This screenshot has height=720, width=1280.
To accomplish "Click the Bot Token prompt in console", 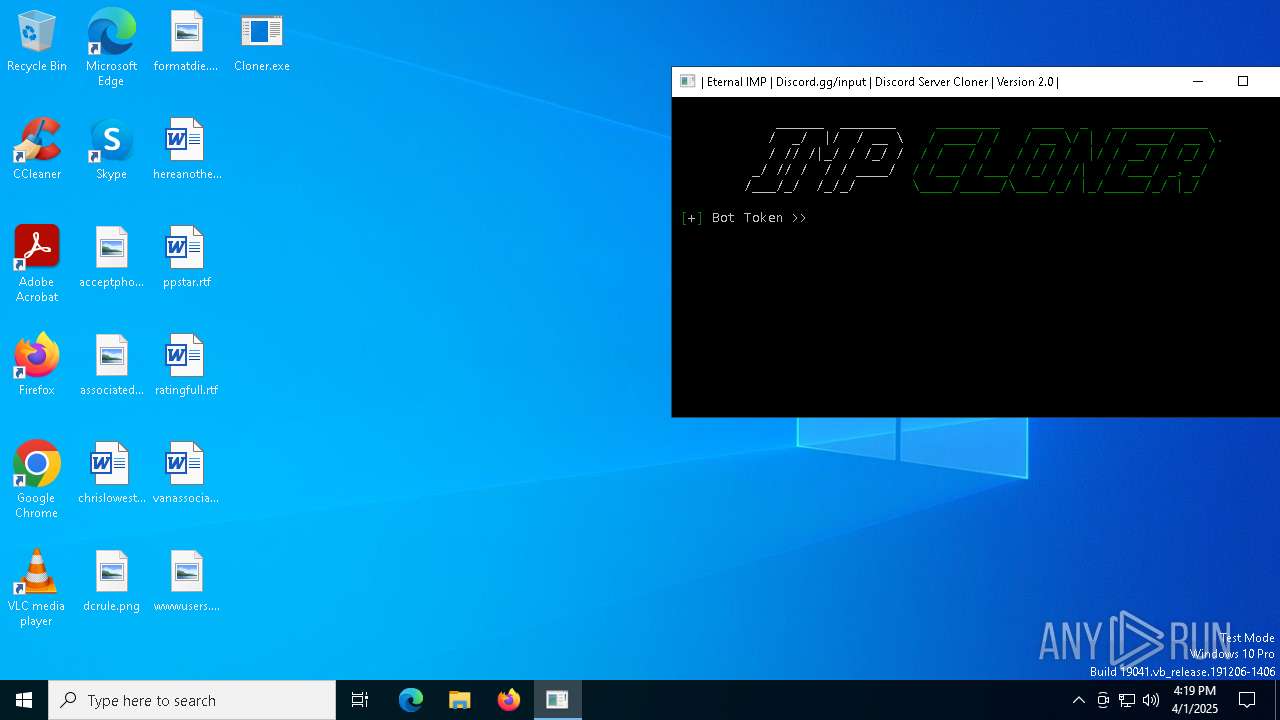I will [743, 218].
